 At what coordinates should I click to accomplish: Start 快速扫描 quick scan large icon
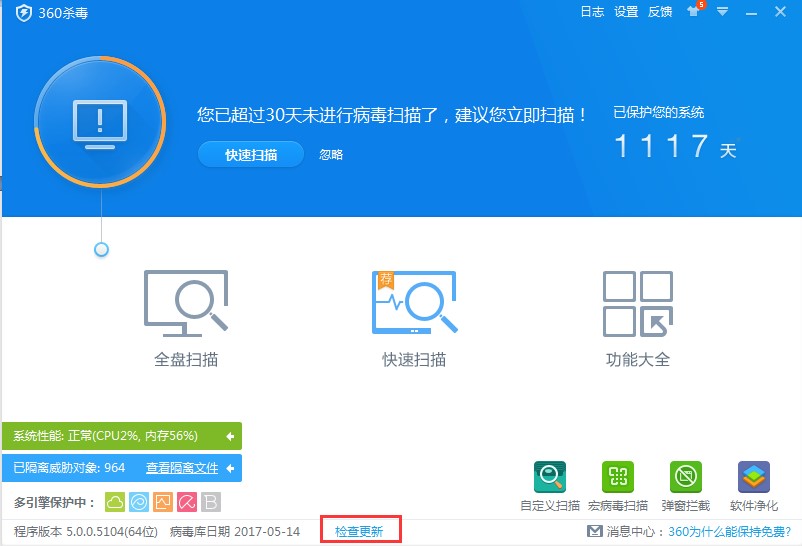coord(414,302)
